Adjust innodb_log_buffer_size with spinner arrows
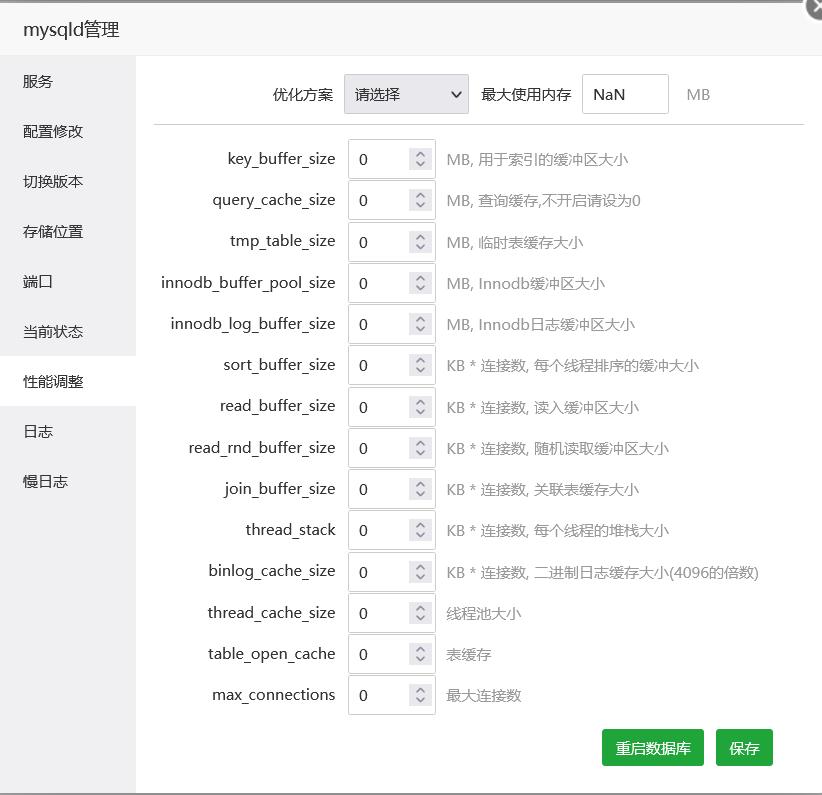The width and height of the screenshot is (822, 795). [x=420, y=324]
